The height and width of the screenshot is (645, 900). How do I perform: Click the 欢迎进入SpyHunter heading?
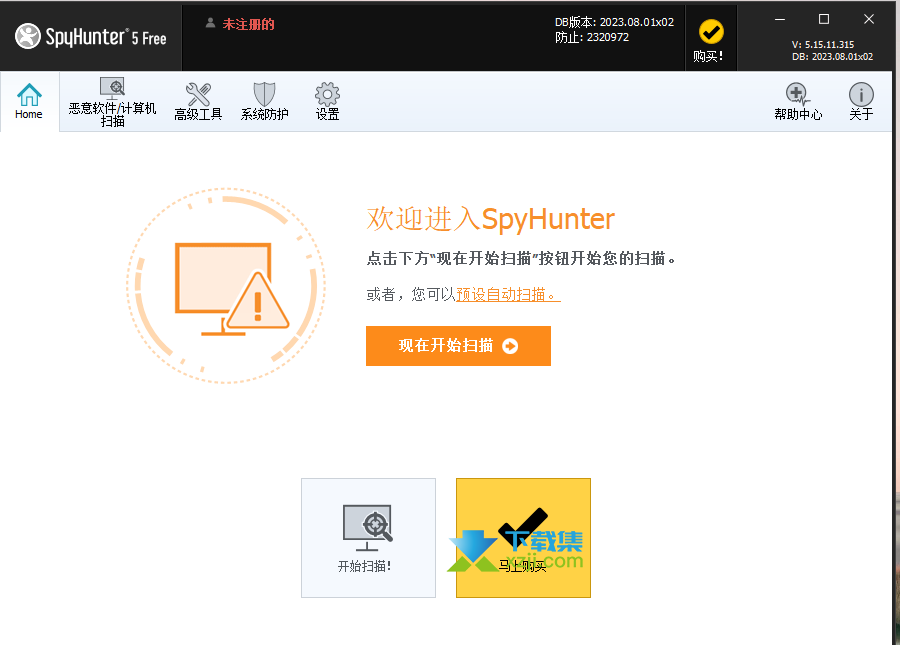coord(491,219)
